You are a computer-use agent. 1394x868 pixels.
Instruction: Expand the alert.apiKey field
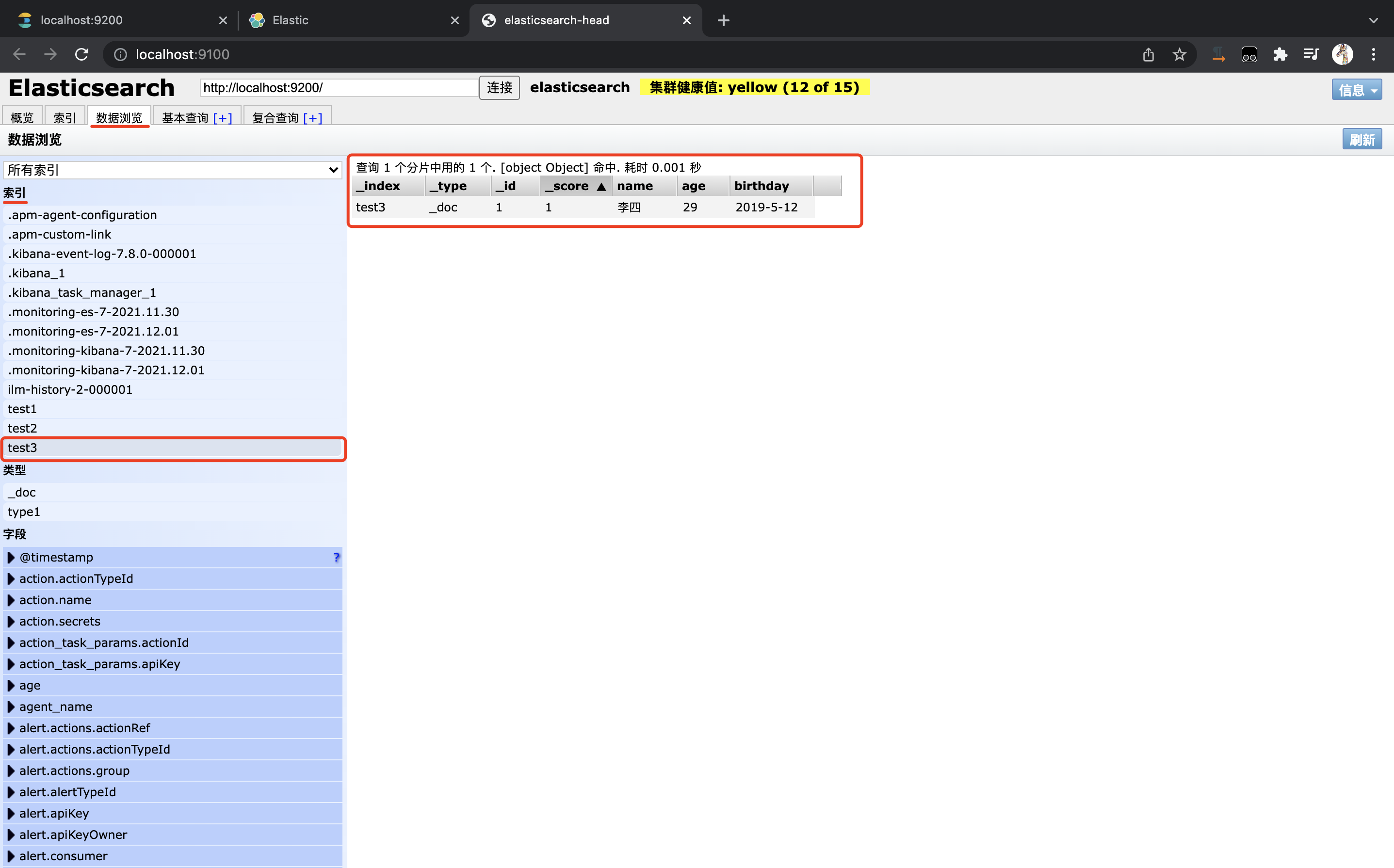[x=10, y=814]
